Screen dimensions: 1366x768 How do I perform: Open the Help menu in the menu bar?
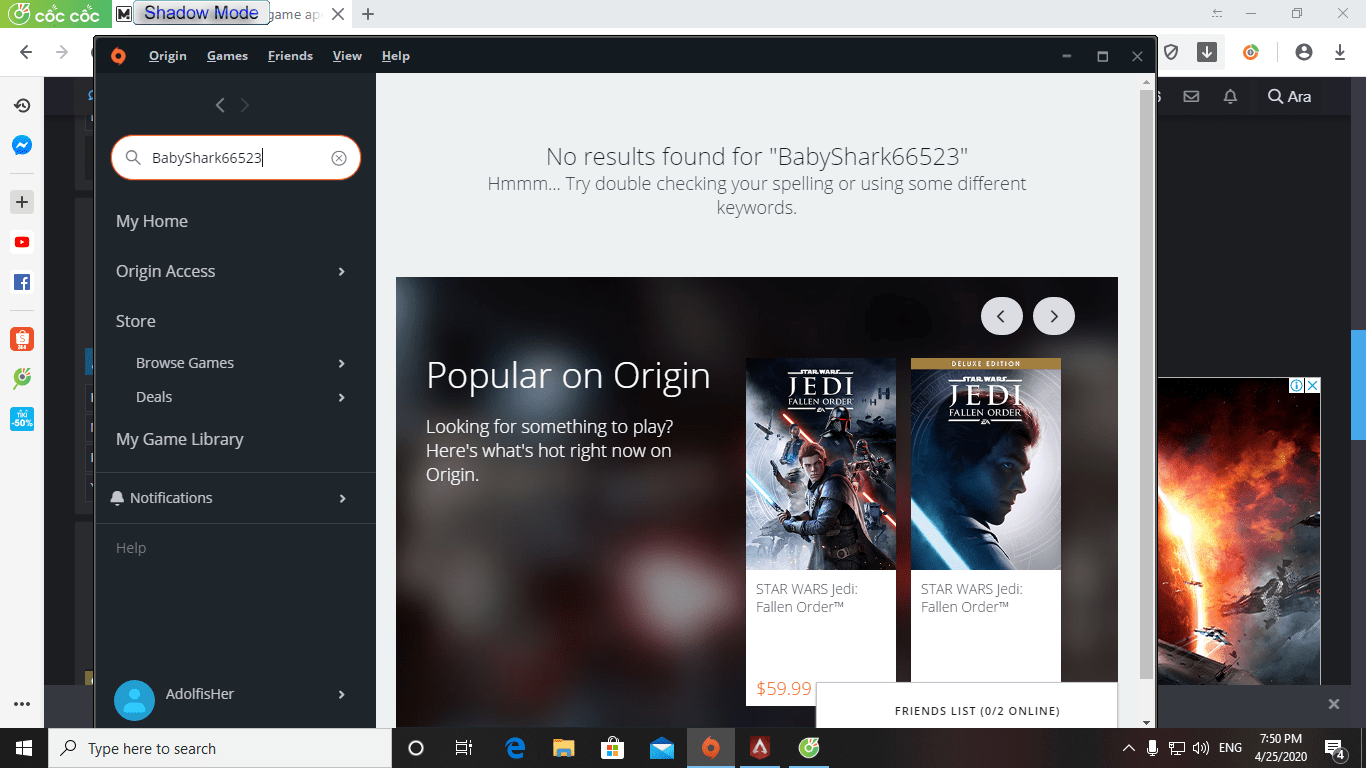[x=396, y=56]
